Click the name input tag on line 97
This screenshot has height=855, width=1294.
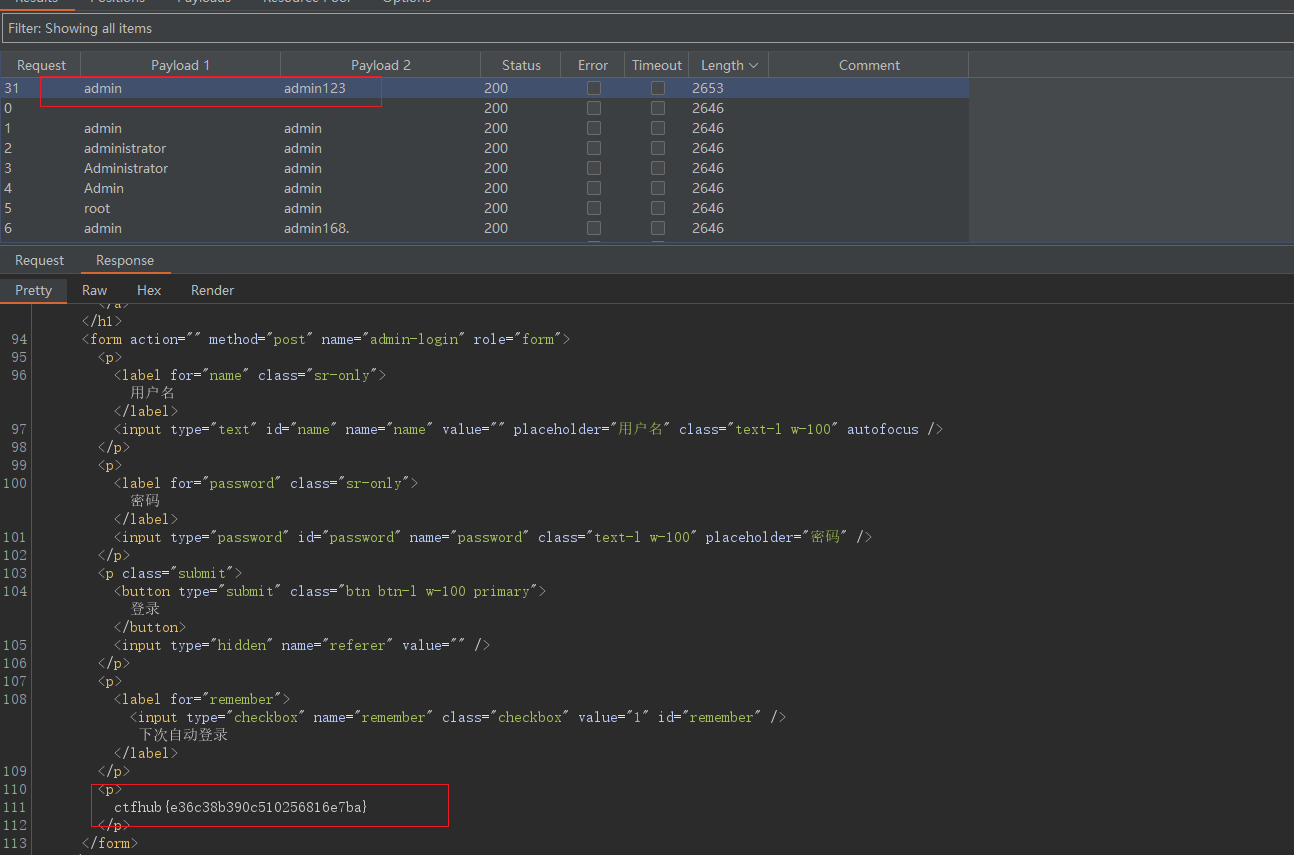tap(529, 429)
